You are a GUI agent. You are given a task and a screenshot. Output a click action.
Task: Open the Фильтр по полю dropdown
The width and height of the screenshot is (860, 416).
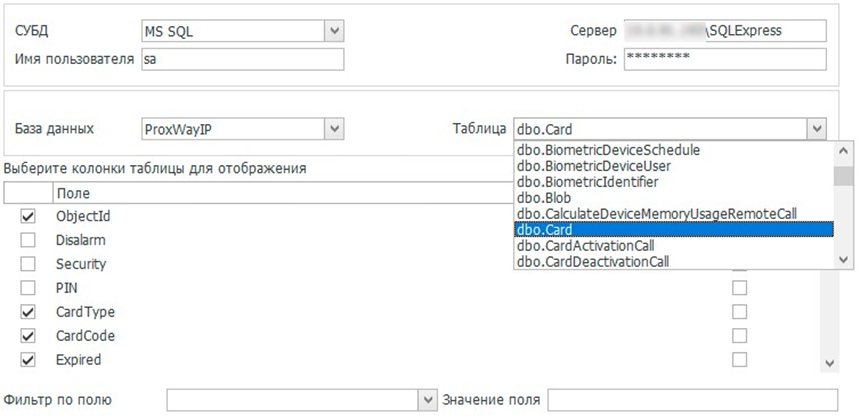[427, 400]
